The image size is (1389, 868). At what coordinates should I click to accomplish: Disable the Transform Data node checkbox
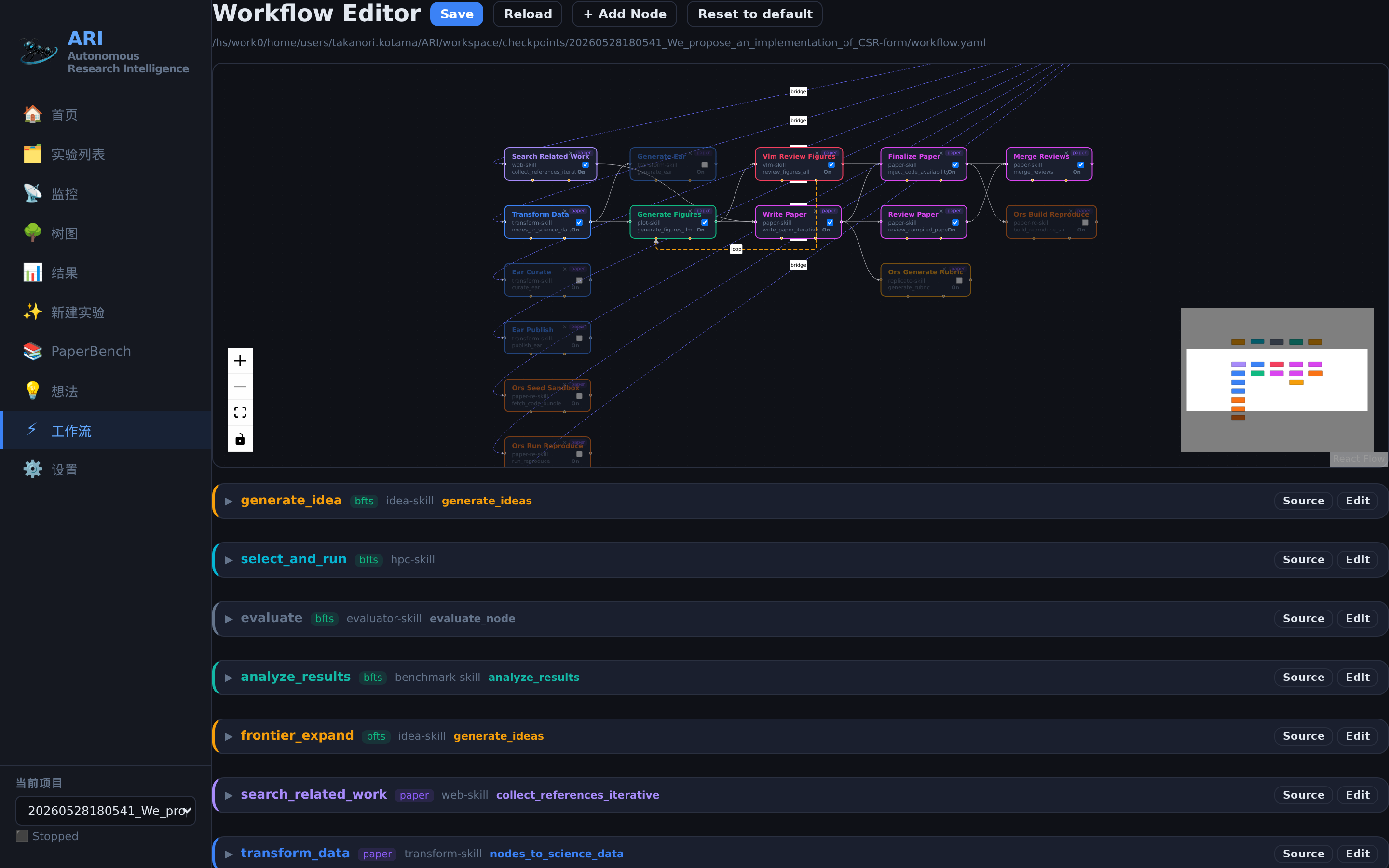[x=579, y=223]
